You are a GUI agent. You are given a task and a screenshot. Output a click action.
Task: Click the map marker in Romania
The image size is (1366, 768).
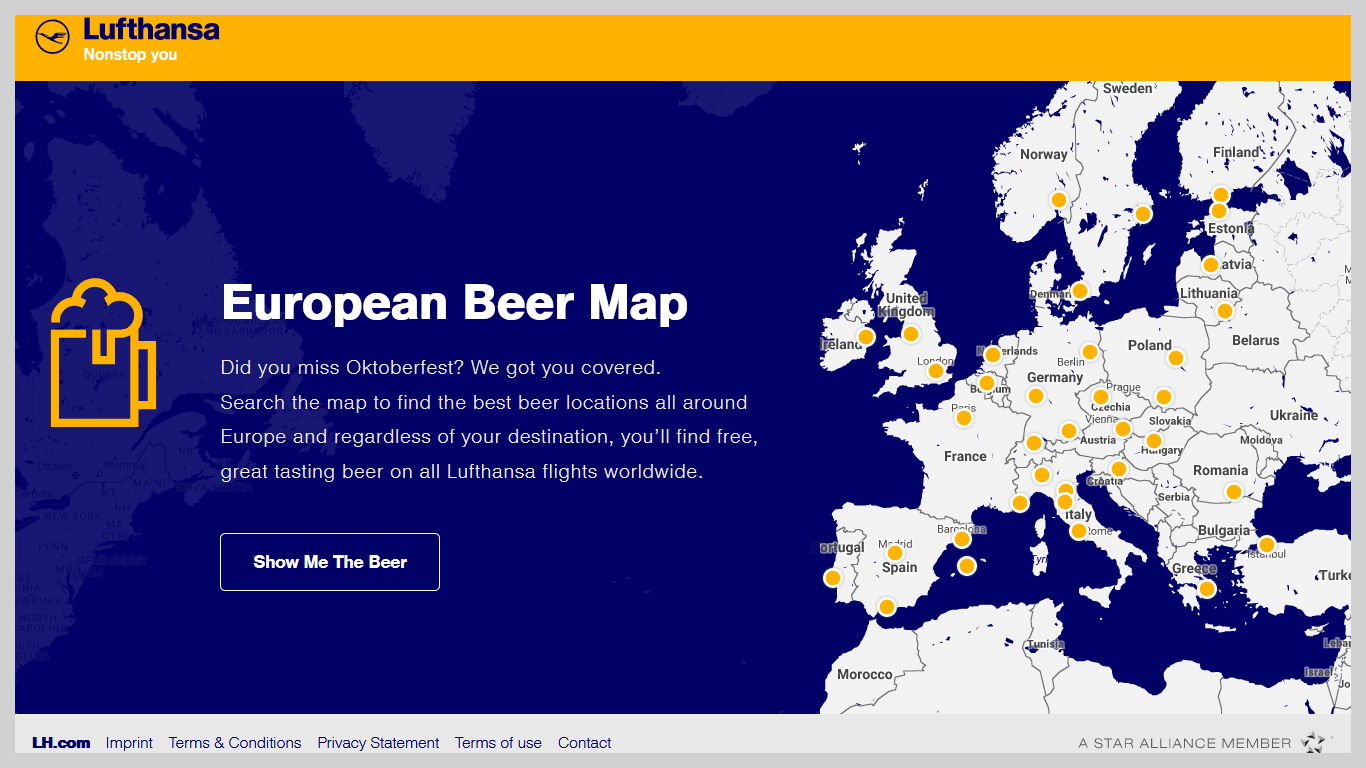1233,492
